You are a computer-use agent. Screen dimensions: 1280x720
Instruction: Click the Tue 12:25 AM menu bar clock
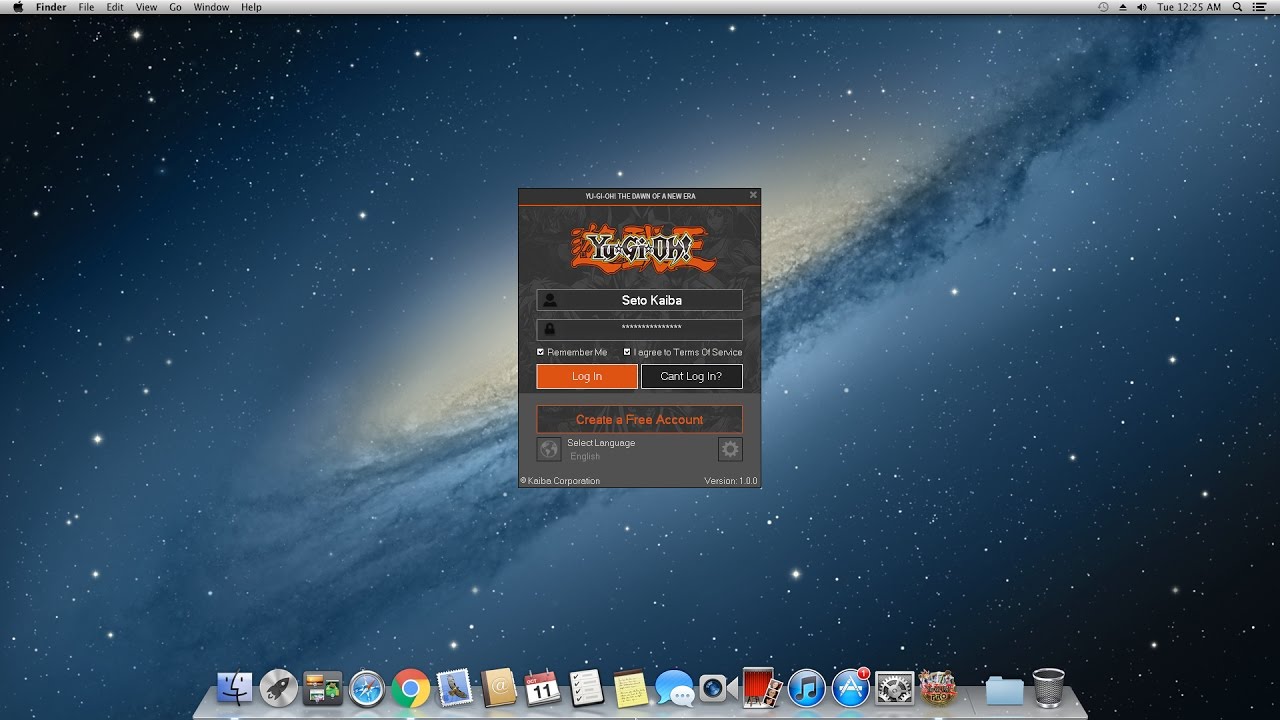[1189, 7]
